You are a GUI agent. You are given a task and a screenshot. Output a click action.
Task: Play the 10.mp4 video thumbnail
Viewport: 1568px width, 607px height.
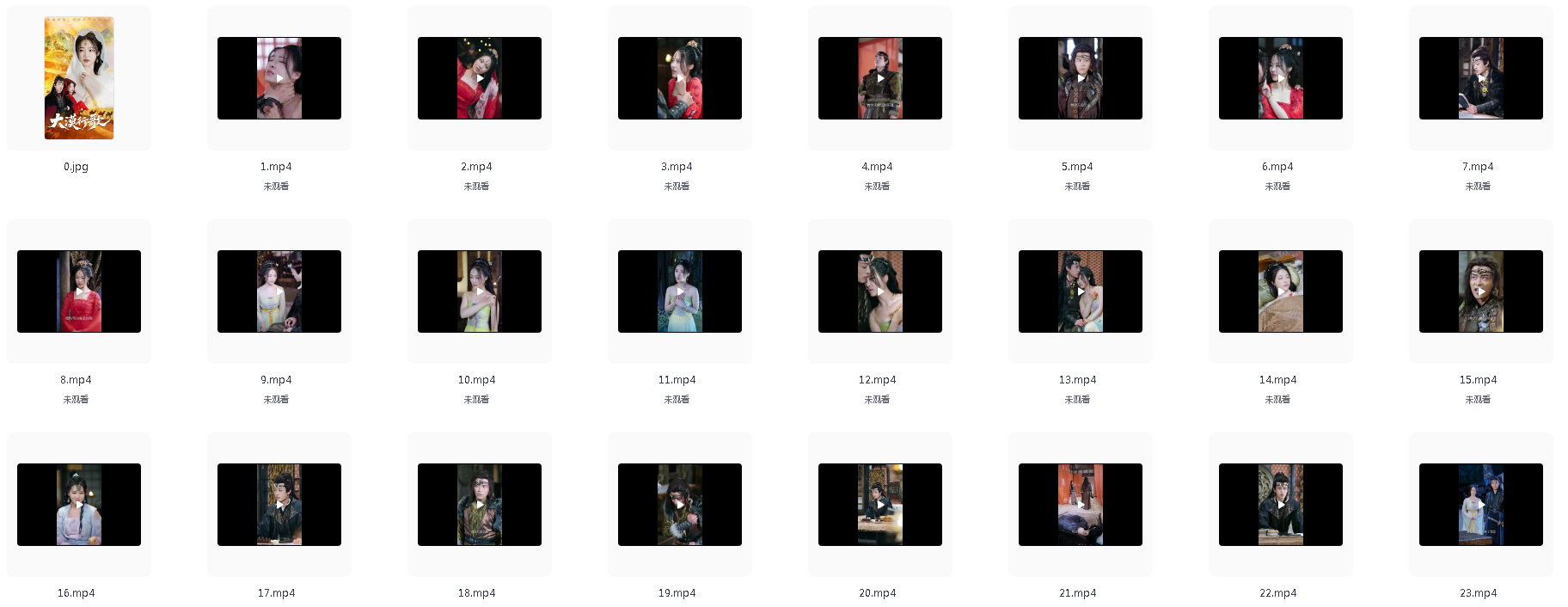pyautogui.click(x=480, y=291)
